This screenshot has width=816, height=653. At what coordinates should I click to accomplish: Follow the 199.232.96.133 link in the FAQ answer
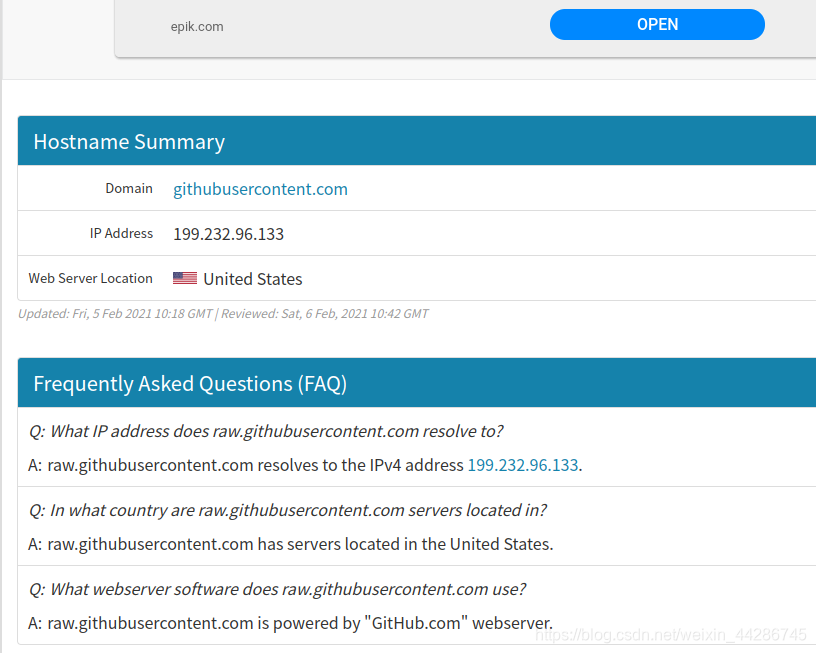pyautogui.click(x=522, y=465)
